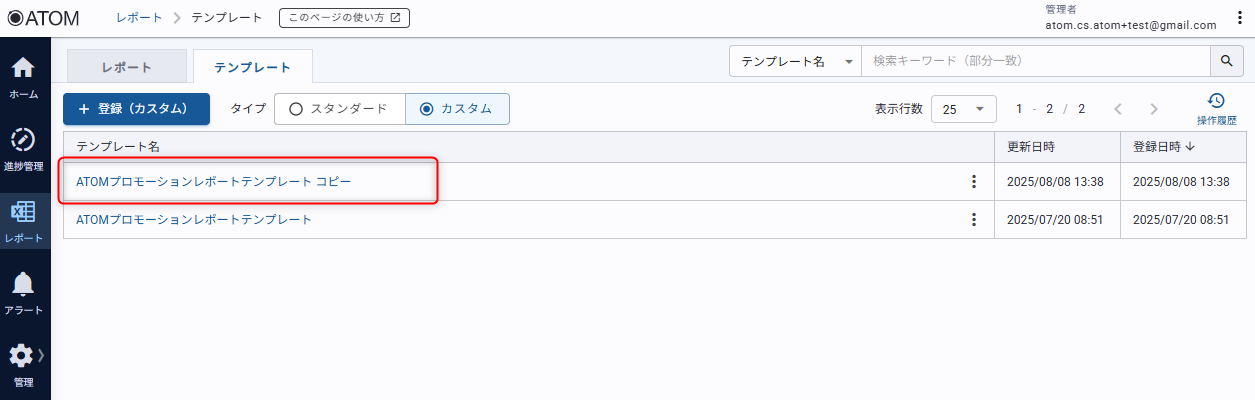Viewport: 1255px width, 400px height.
Task: Click the 登録（カスタム） button
Action: coord(136,109)
